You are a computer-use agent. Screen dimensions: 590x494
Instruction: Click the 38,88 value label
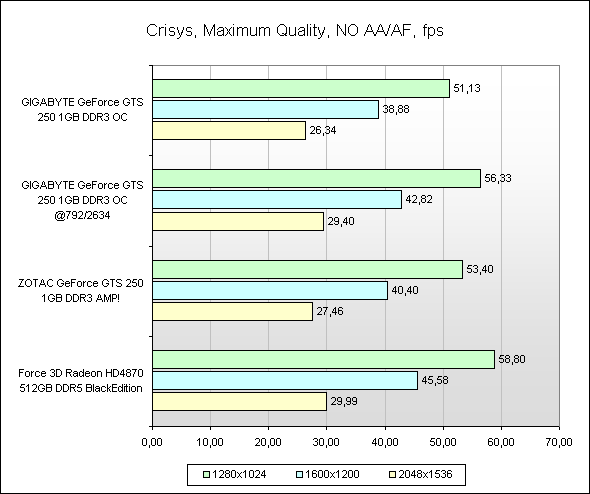396,109
